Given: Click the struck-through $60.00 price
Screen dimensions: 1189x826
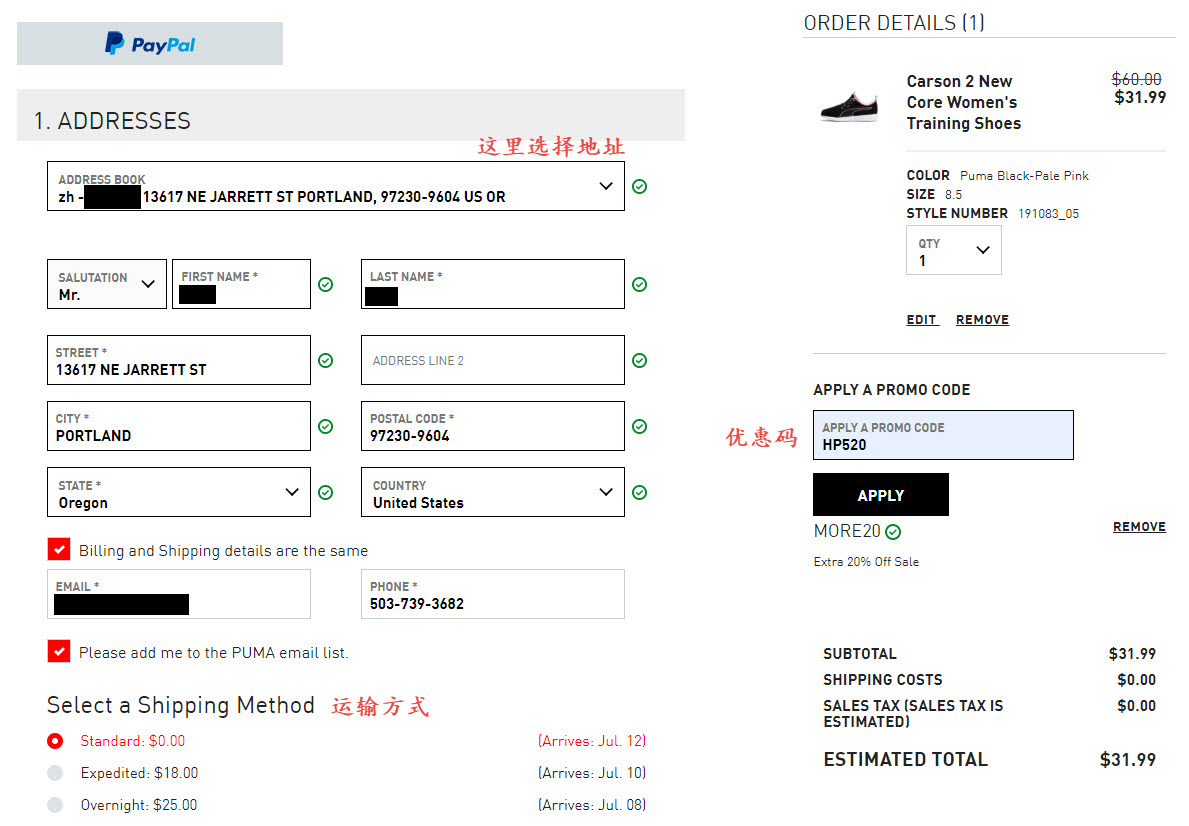Looking at the screenshot, I should click(1136, 79).
